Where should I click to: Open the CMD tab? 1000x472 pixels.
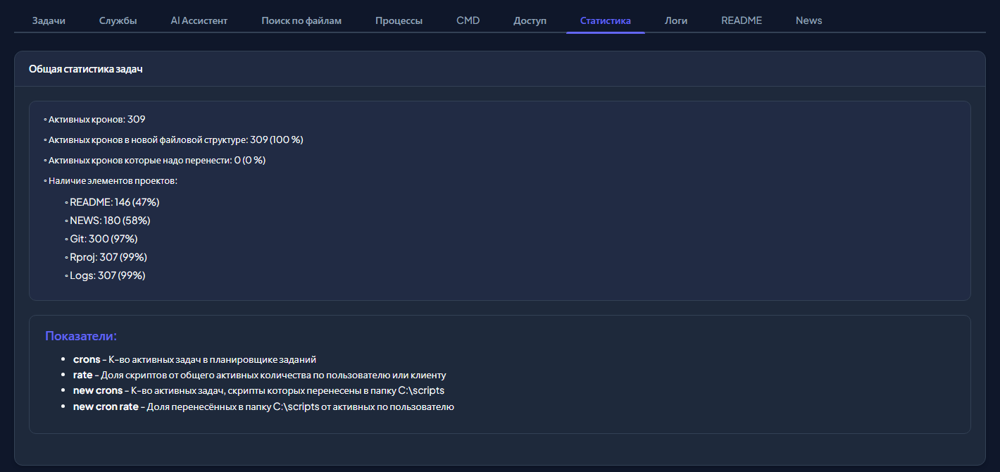point(468,20)
